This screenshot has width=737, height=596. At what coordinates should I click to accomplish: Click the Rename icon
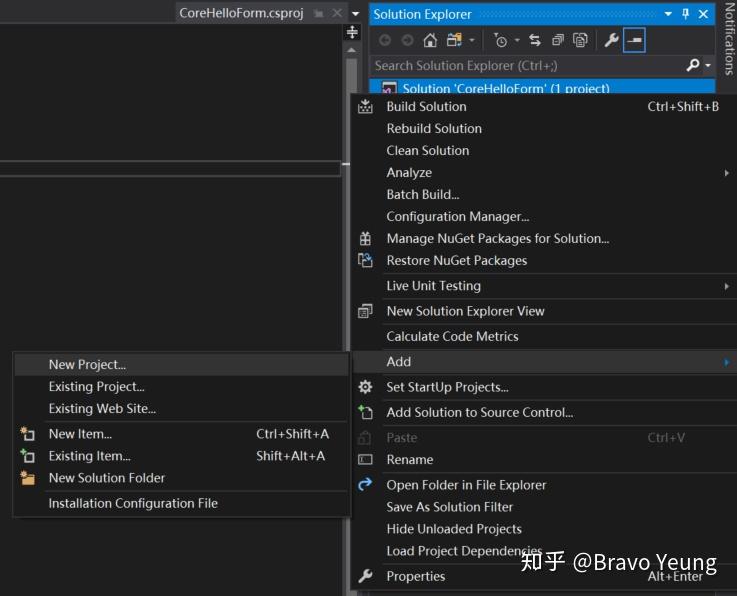[365, 459]
